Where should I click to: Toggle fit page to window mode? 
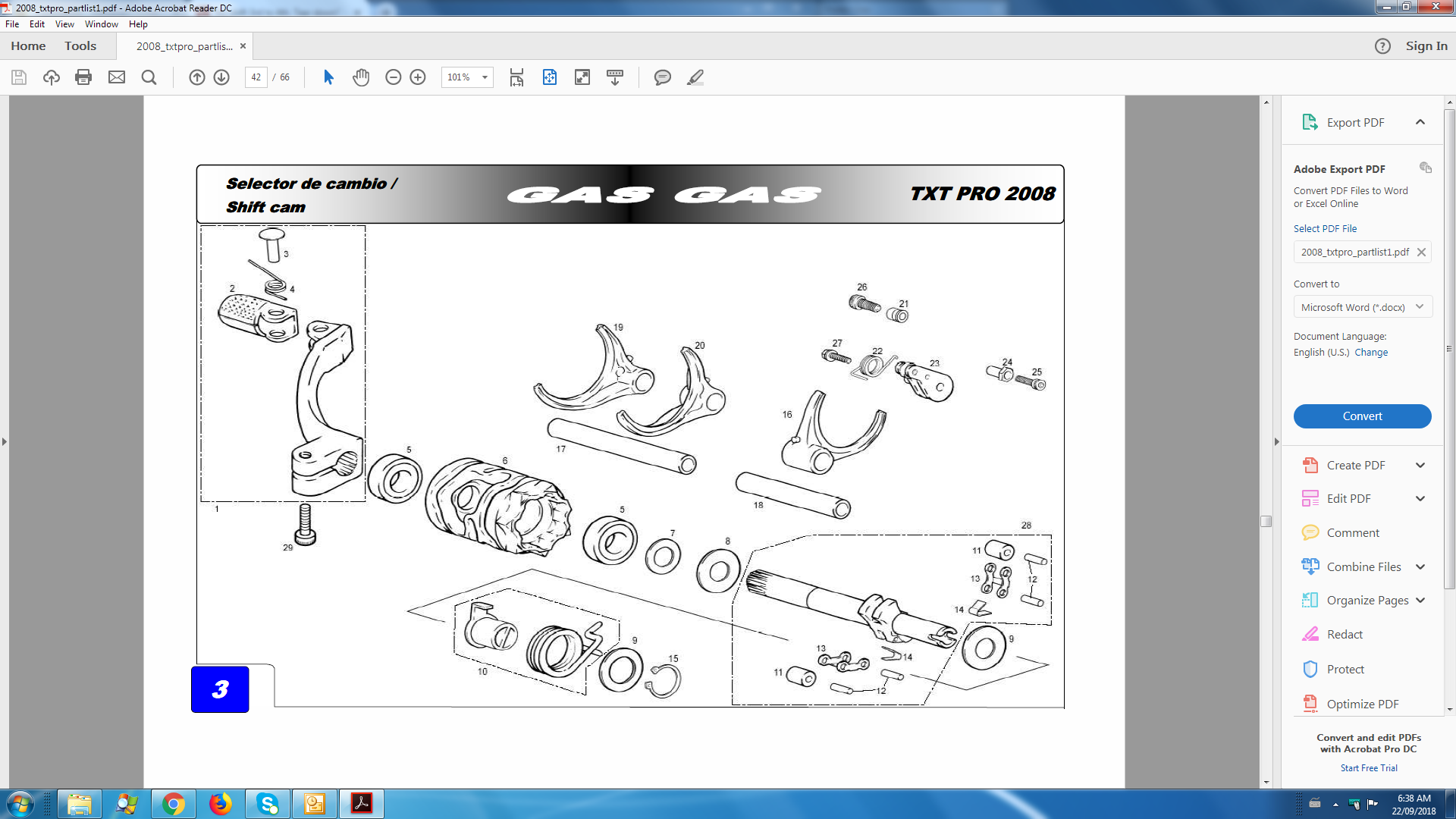tap(549, 77)
